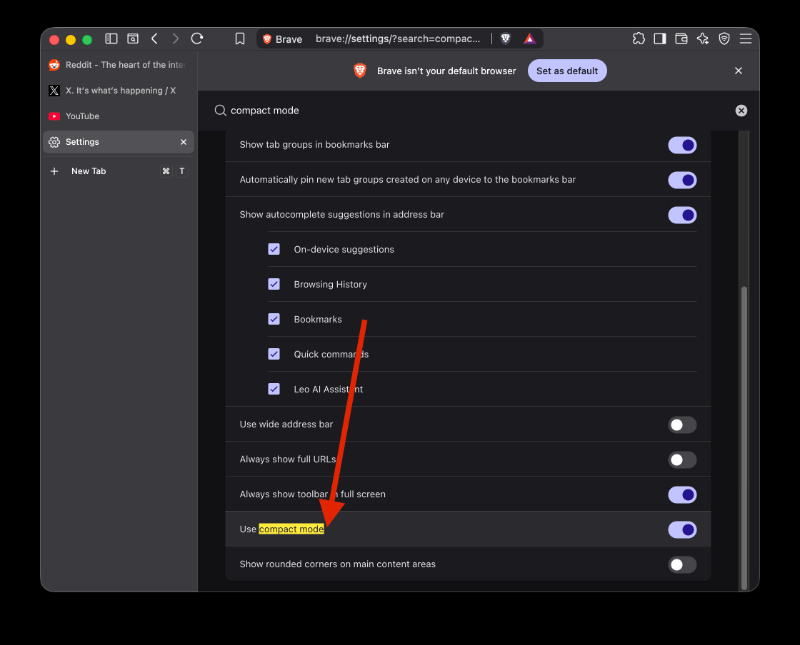Viewport: 800px width, 645px height.
Task: Uncheck the Browsing History checkbox
Action: [274, 284]
